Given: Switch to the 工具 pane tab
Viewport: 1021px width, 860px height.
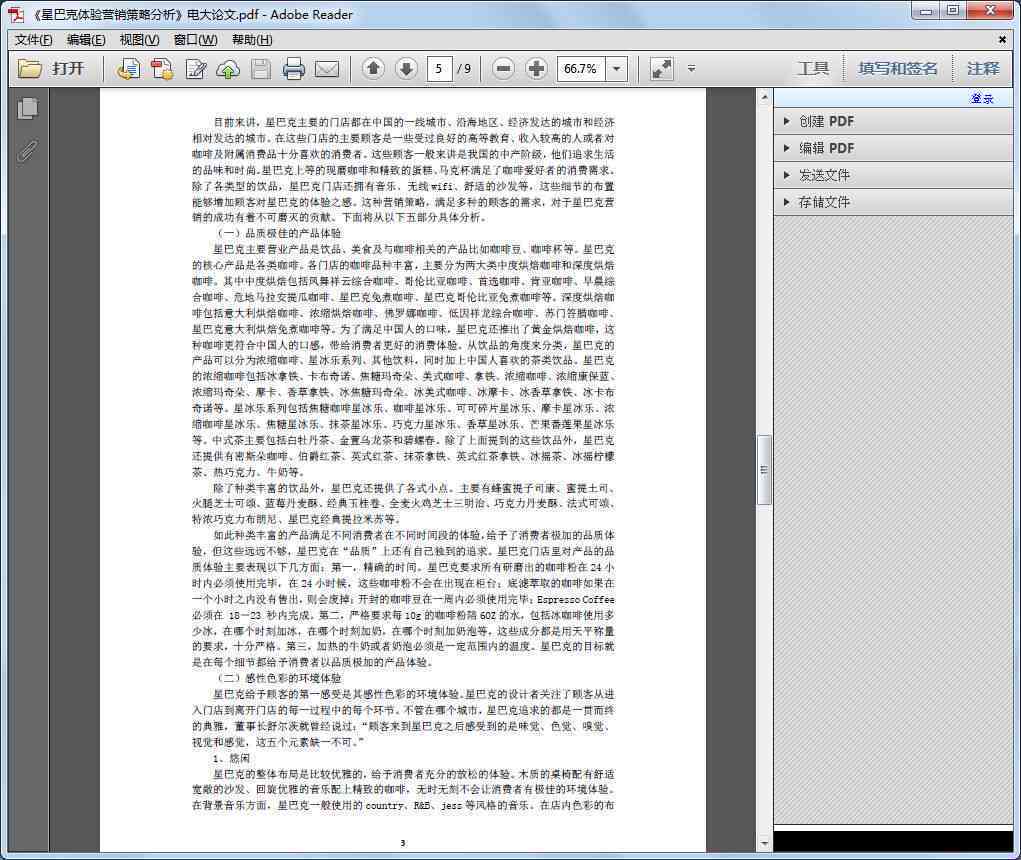Looking at the screenshot, I should point(813,68).
